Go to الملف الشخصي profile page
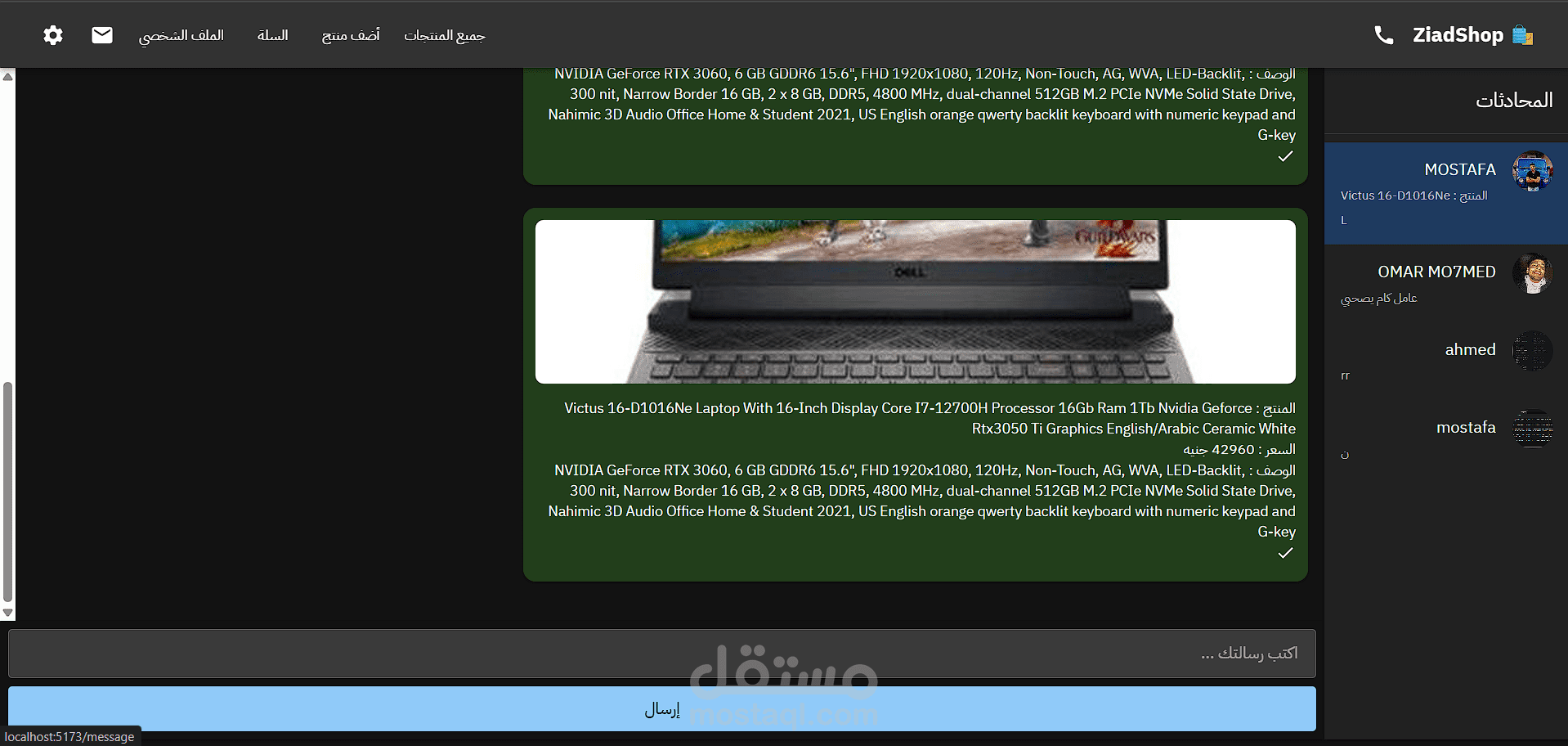 coord(181,35)
